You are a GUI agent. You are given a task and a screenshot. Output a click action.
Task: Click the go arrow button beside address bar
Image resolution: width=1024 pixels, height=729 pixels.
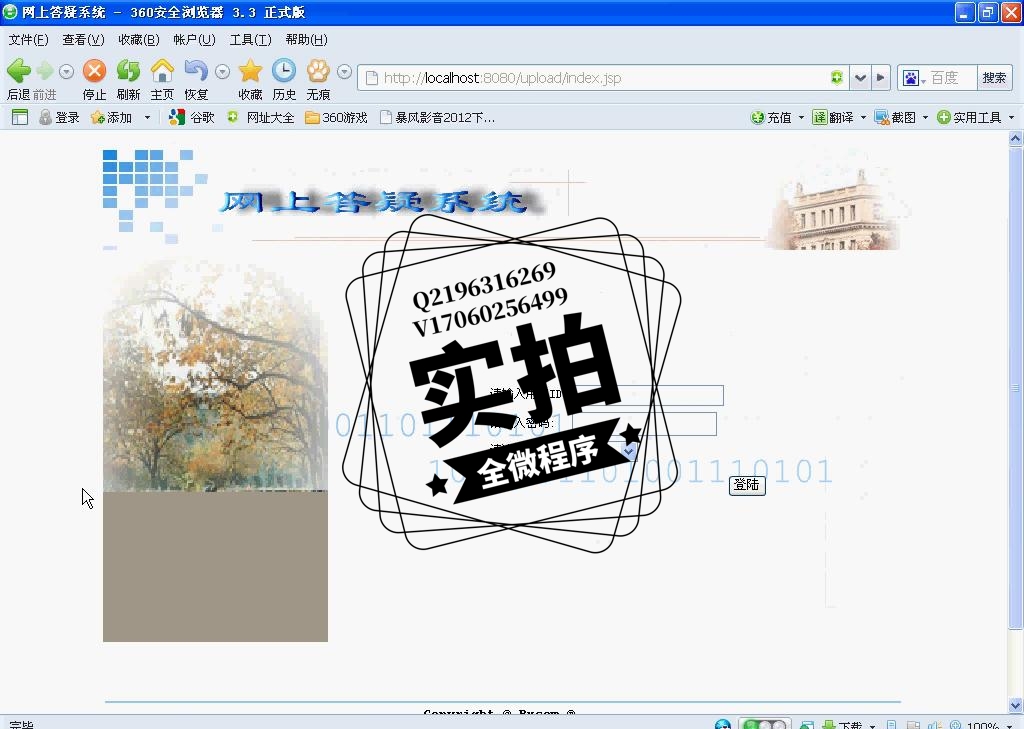pos(880,78)
